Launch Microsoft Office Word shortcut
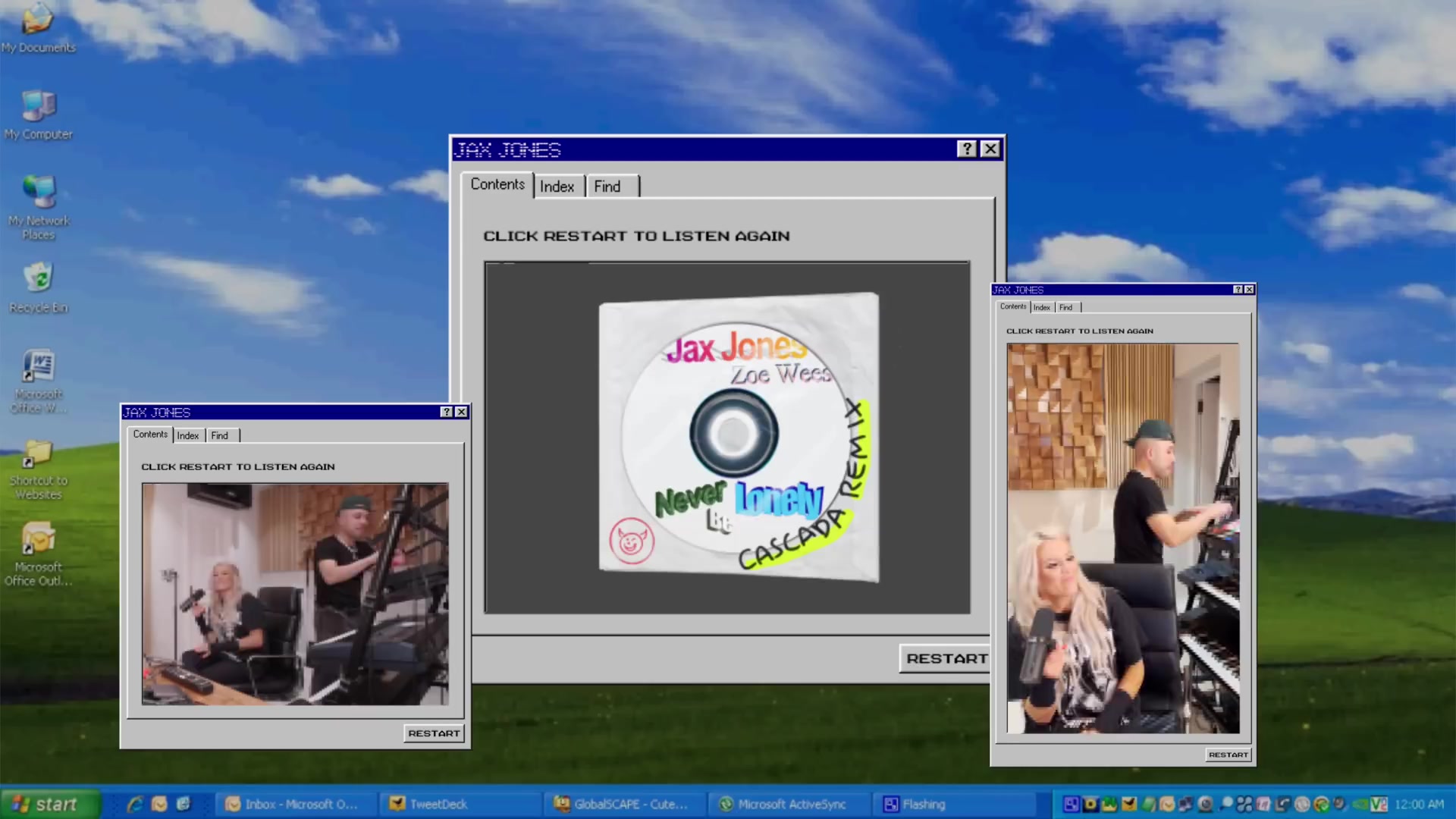1456x819 pixels. pos(39,381)
